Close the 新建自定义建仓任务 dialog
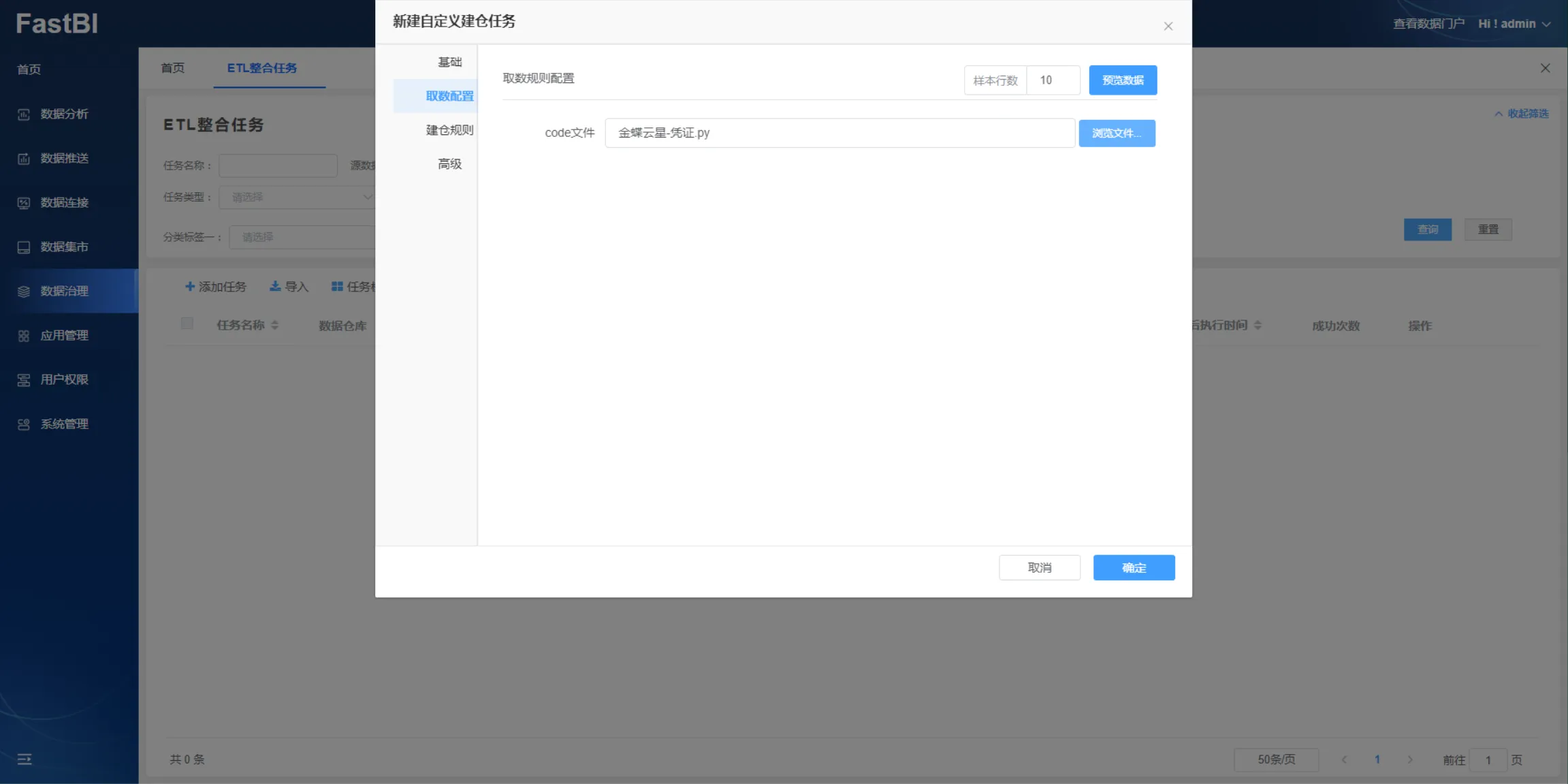This screenshot has width=1568, height=784. point(1168,26)
